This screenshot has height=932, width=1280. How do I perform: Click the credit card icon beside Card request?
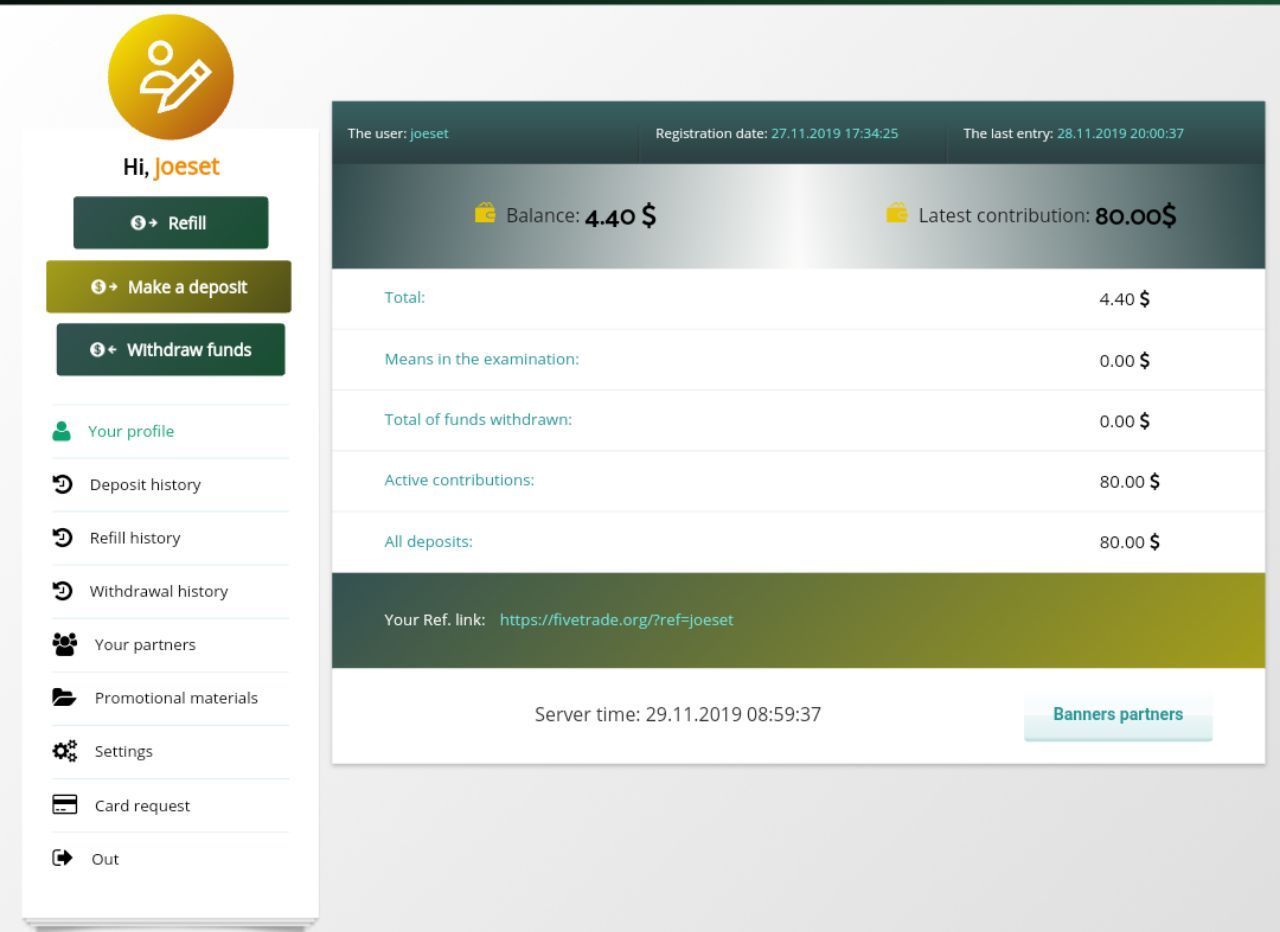pos(64,805)
